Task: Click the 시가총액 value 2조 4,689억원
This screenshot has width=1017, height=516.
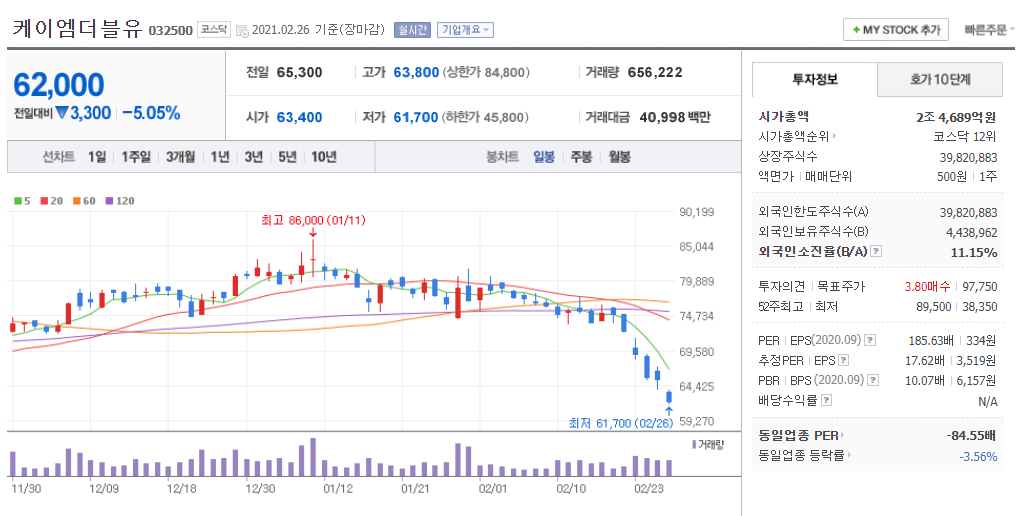Action: (957, 117)
